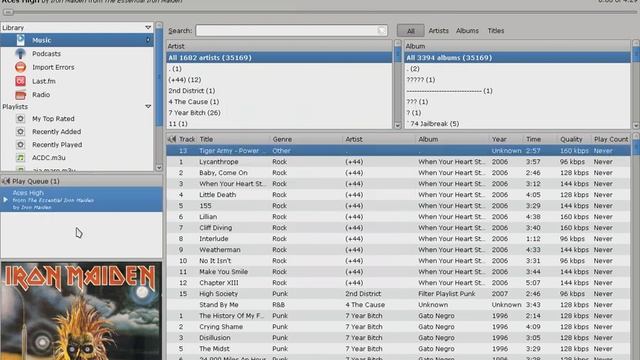Screen dimensions: 640x360
Task: Open the Podcasts source icon
Action: 20,53
